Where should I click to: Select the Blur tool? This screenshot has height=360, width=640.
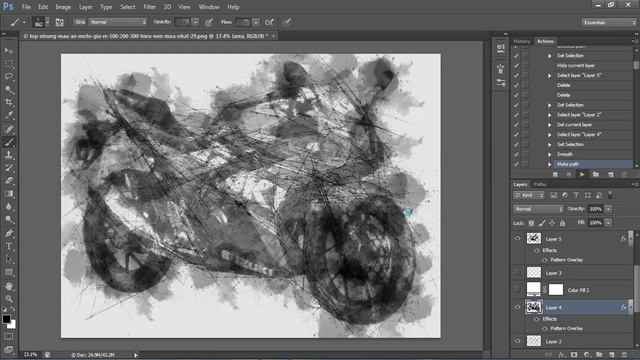click(x=9, y=207)
